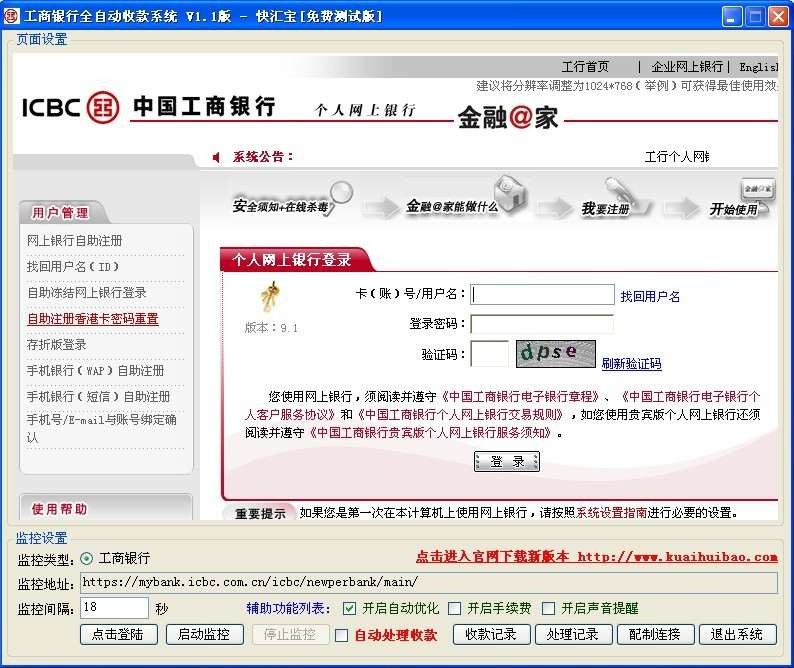Open 手机号/E-mail与账号绑定确认 sidebar item
This screenshot has height=668, width=794.
[102, 428]
